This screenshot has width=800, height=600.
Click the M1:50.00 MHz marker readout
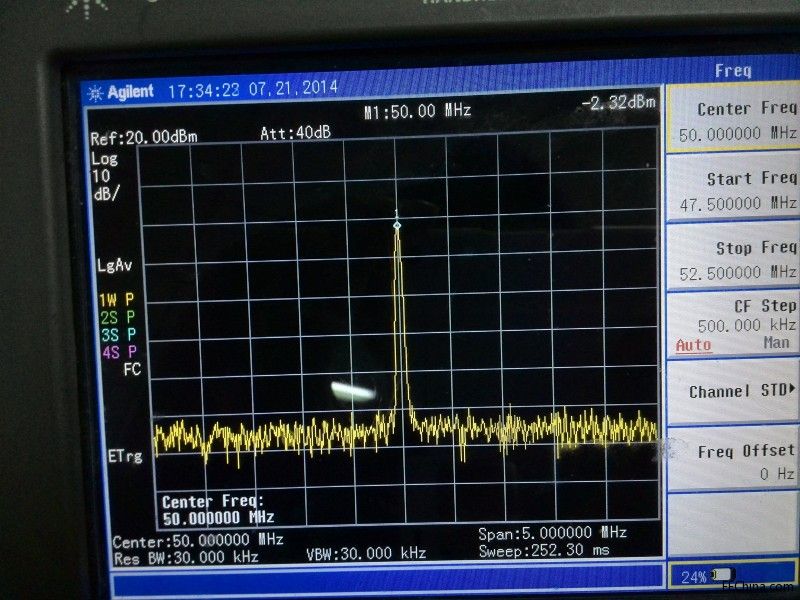(x=417, y=111)
